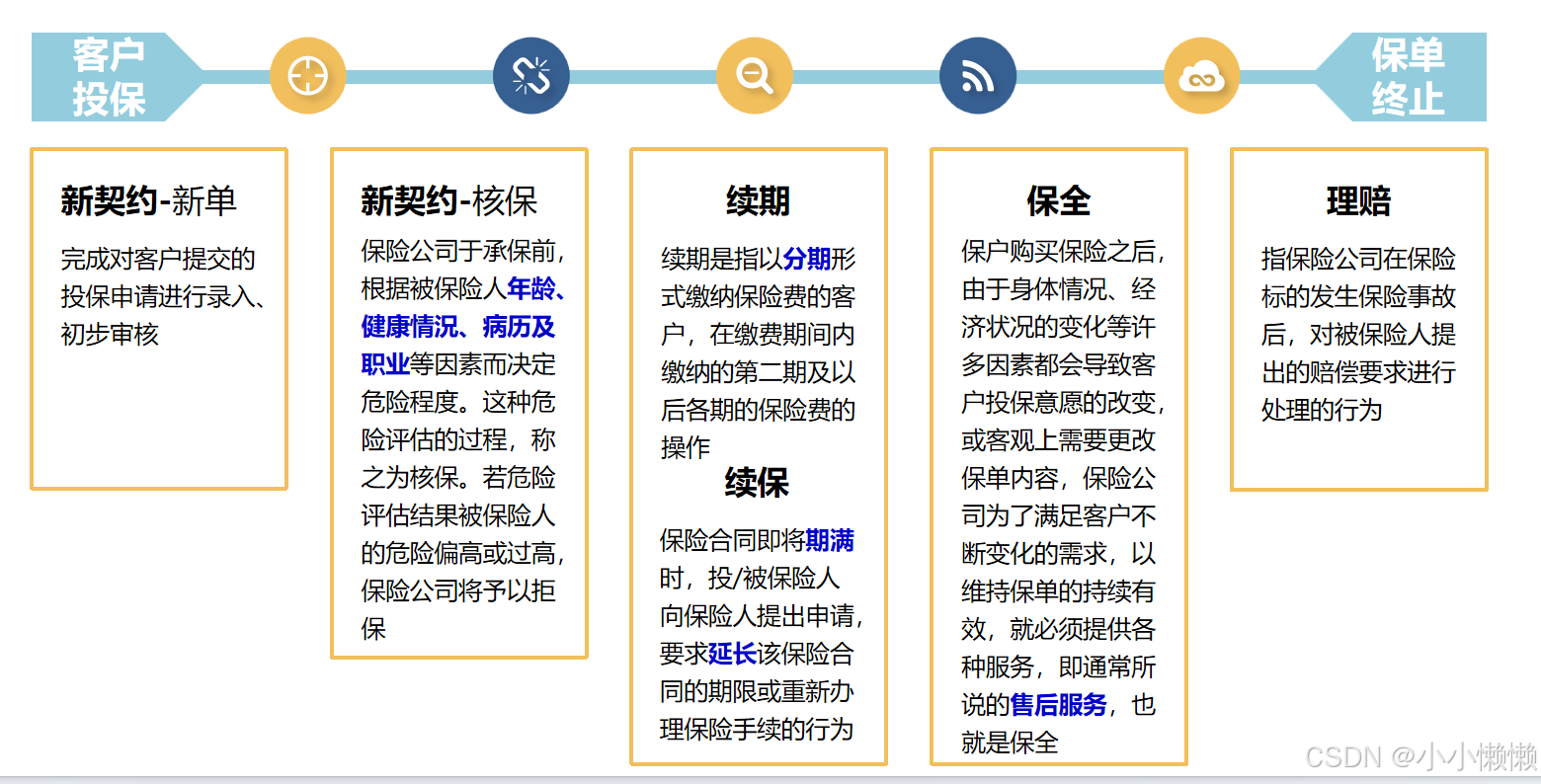Click the line 理保险手续的行为
Viewport: 1541px width, 784px height.
[x=757, y=729]
